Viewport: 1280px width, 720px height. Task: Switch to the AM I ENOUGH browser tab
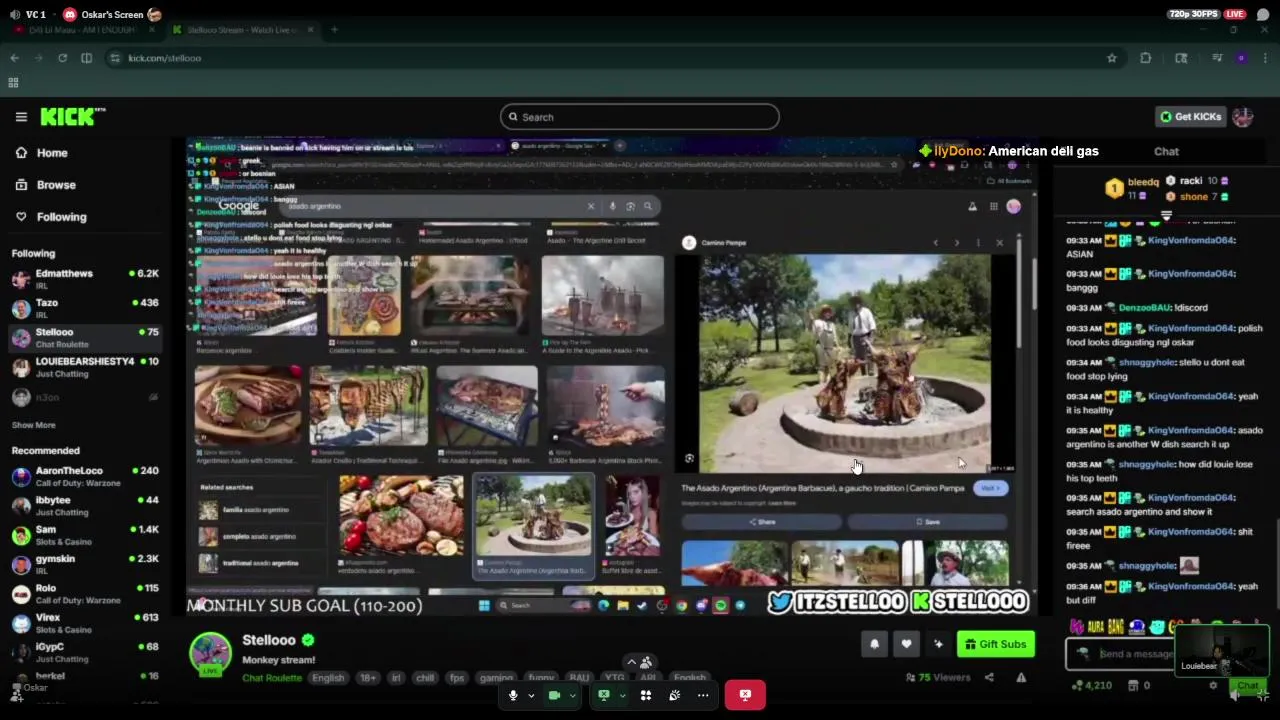pos(82,30)
